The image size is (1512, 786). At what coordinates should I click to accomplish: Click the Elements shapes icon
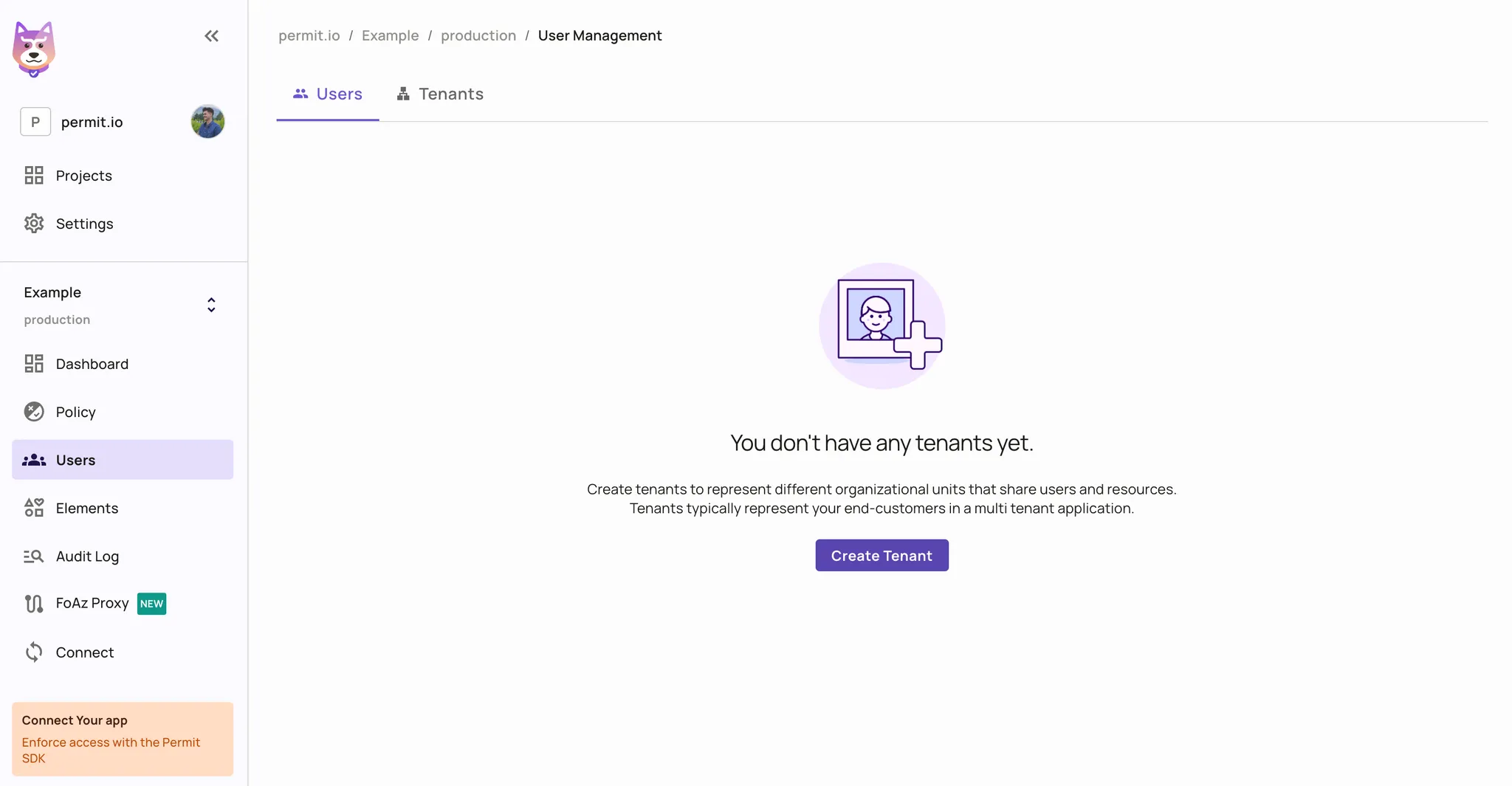34,508
